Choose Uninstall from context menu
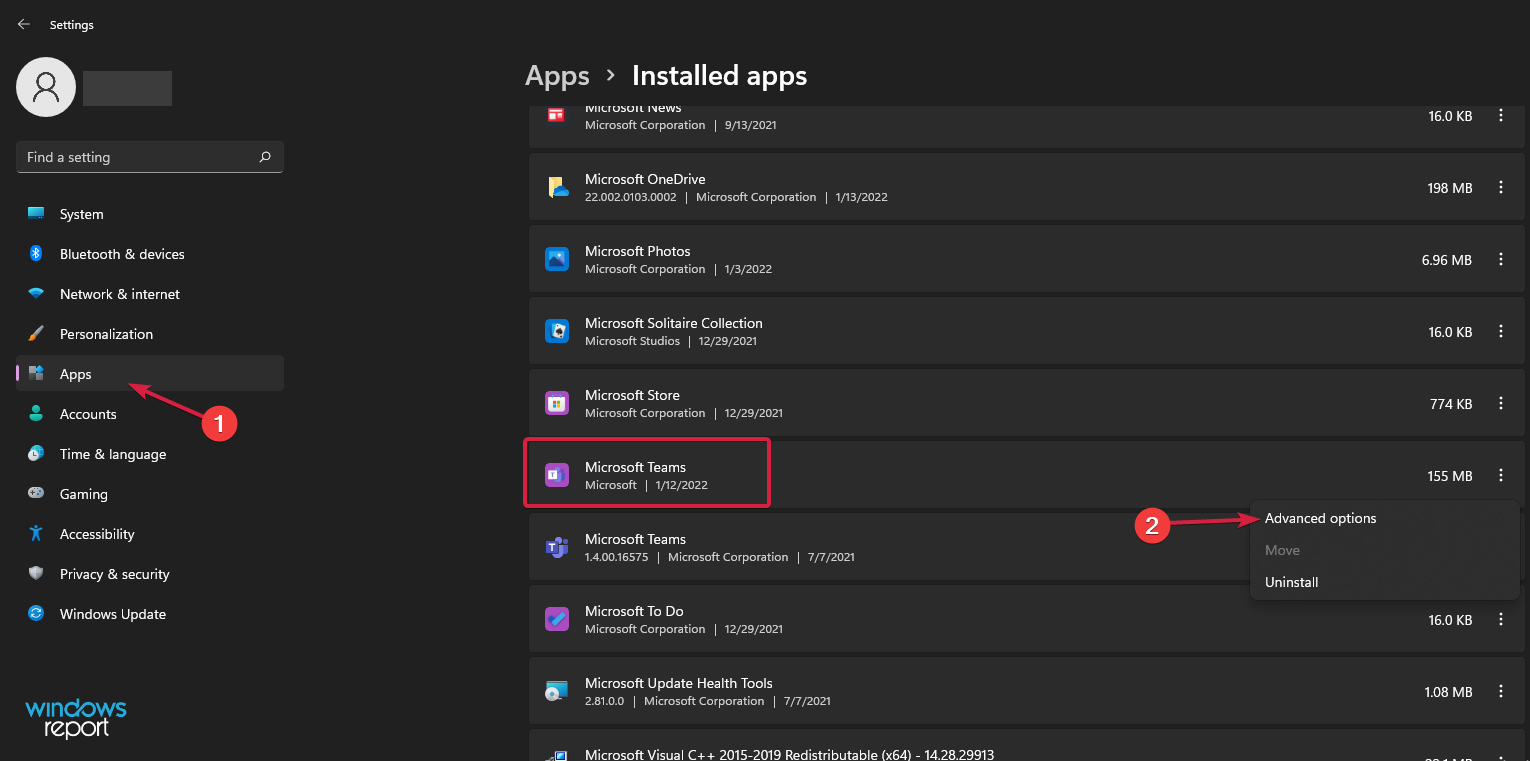The width and height of the screenshot is (1530, 761). (x=1385, y=582)
